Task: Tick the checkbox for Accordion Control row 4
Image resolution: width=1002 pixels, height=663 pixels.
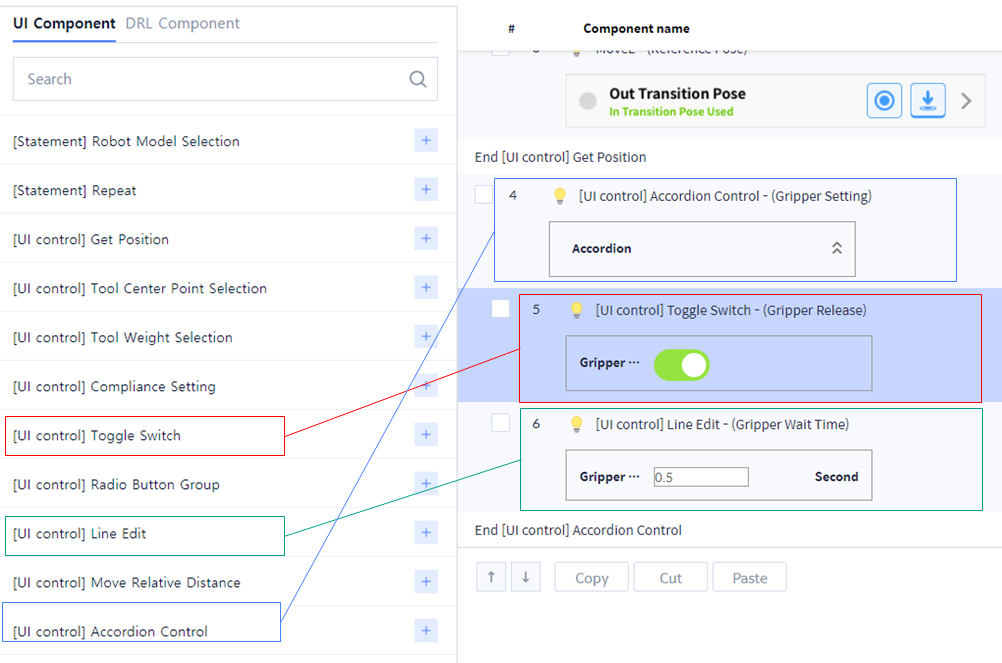Action: (x=483, y=195)
